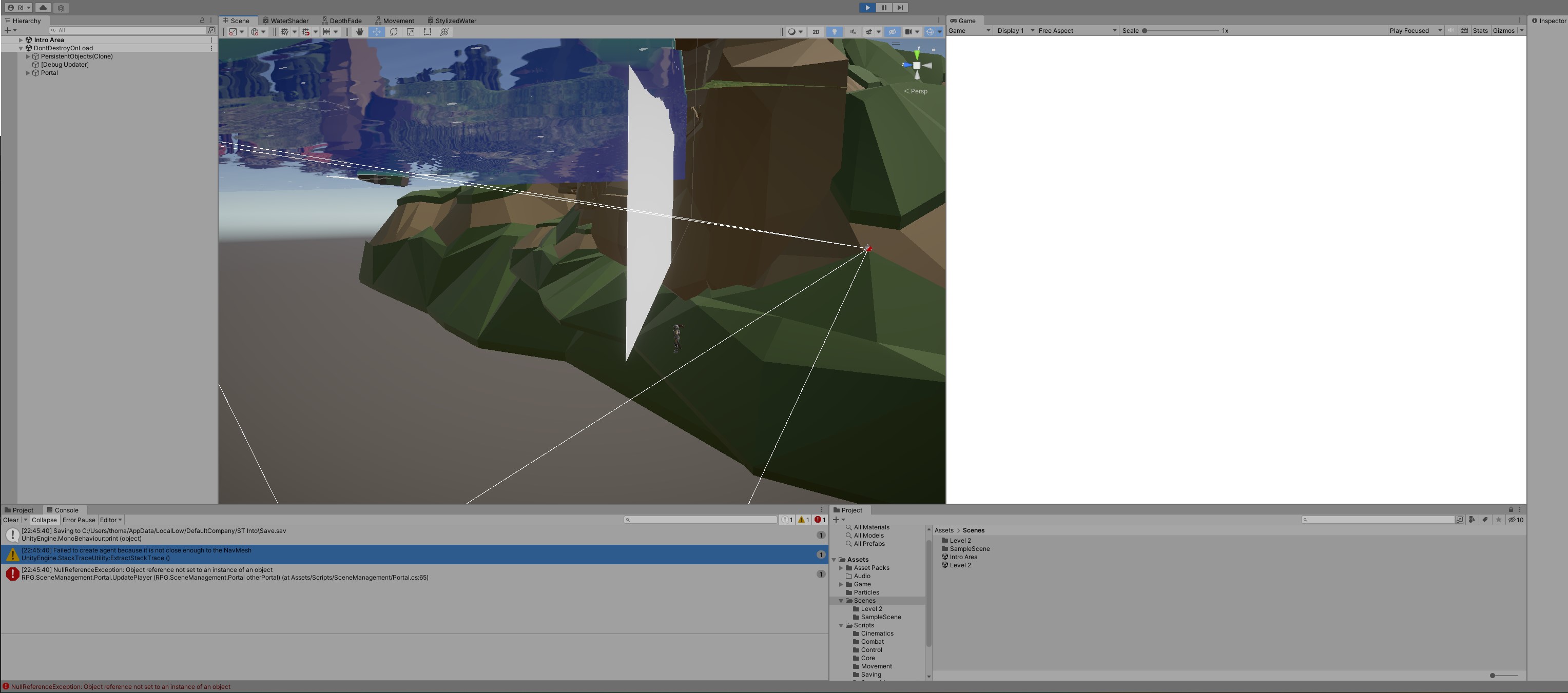Select the Rotate tool
1568x693 pixels.
(393, 32)
